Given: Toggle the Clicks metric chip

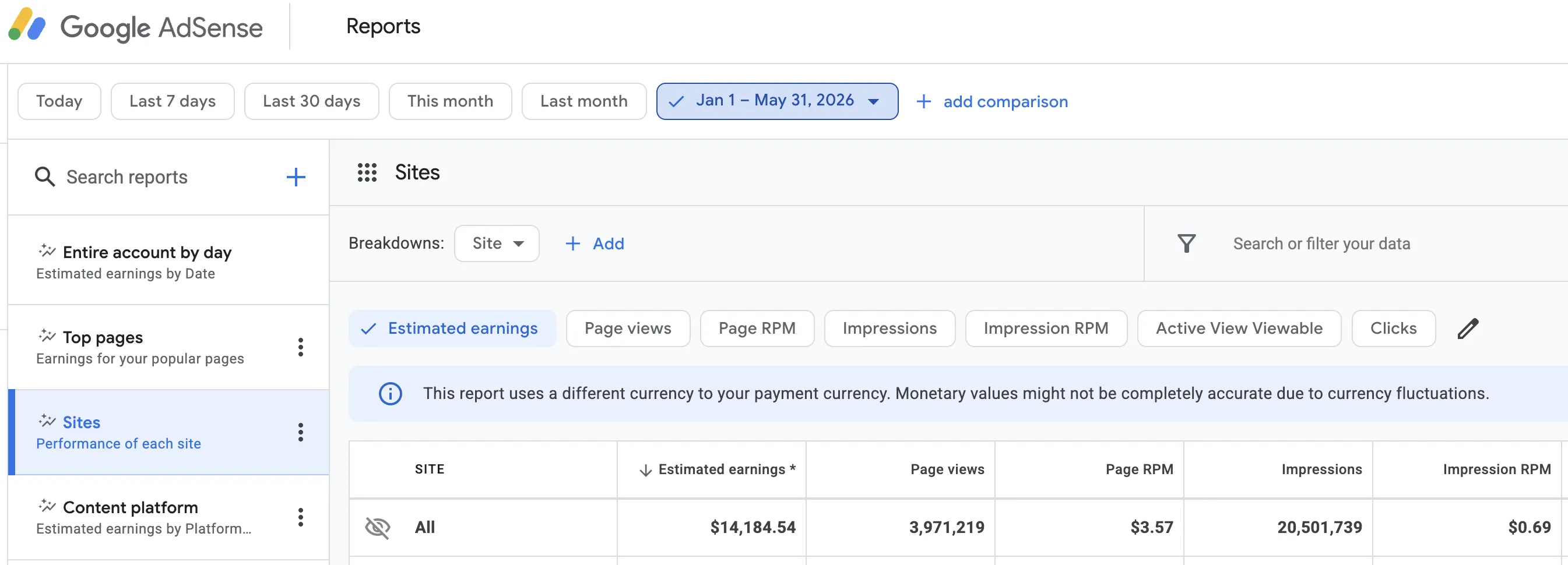Looking at the screenshot, I should 1393,329.
